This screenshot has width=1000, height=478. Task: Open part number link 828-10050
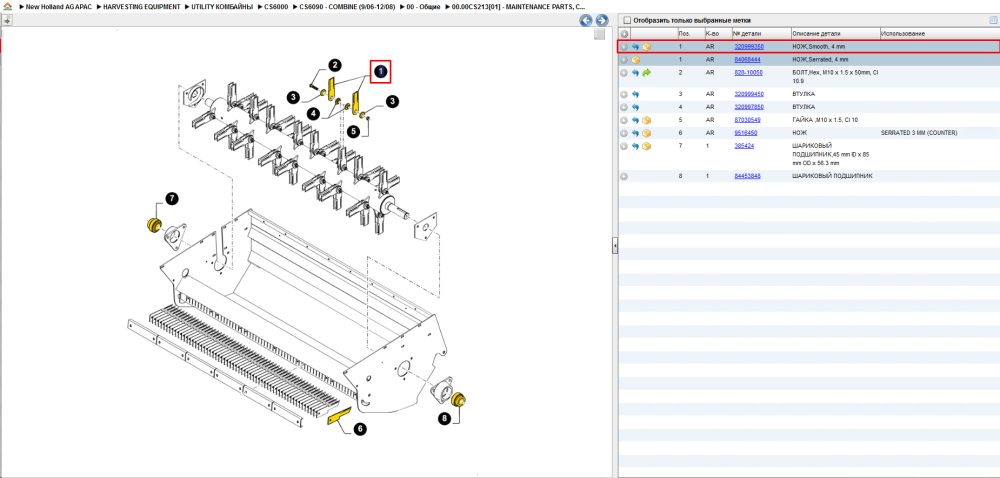click(748, 73)
